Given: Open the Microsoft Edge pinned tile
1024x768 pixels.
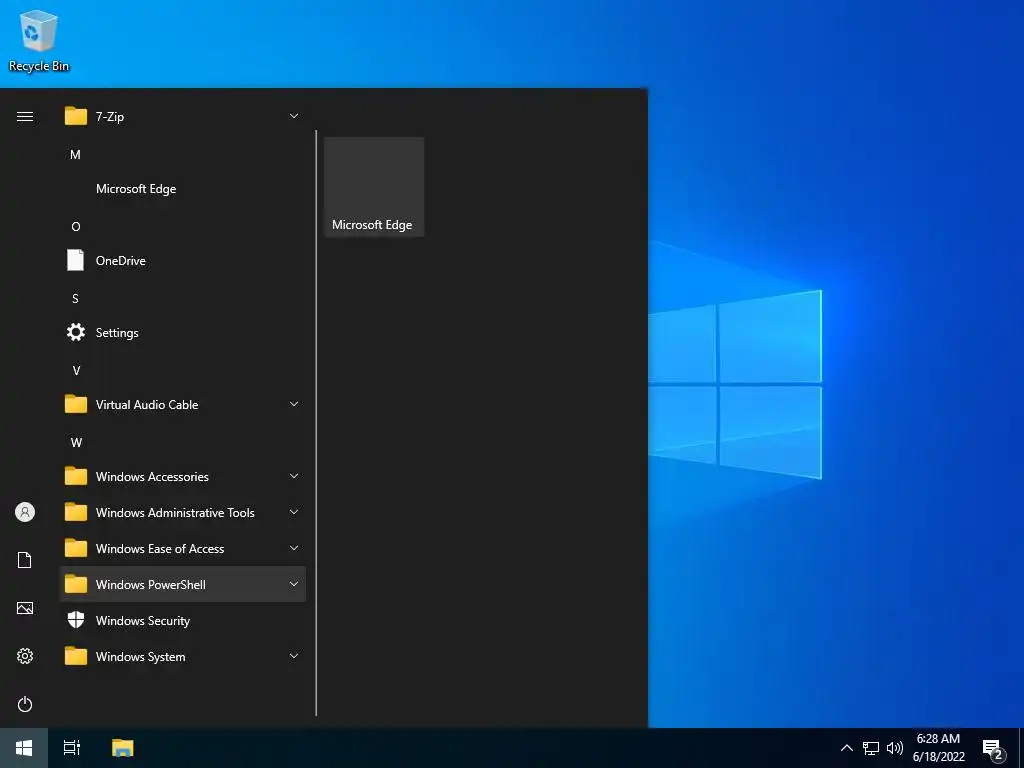Looking at the screenshot, I should (x=374, y=187).
